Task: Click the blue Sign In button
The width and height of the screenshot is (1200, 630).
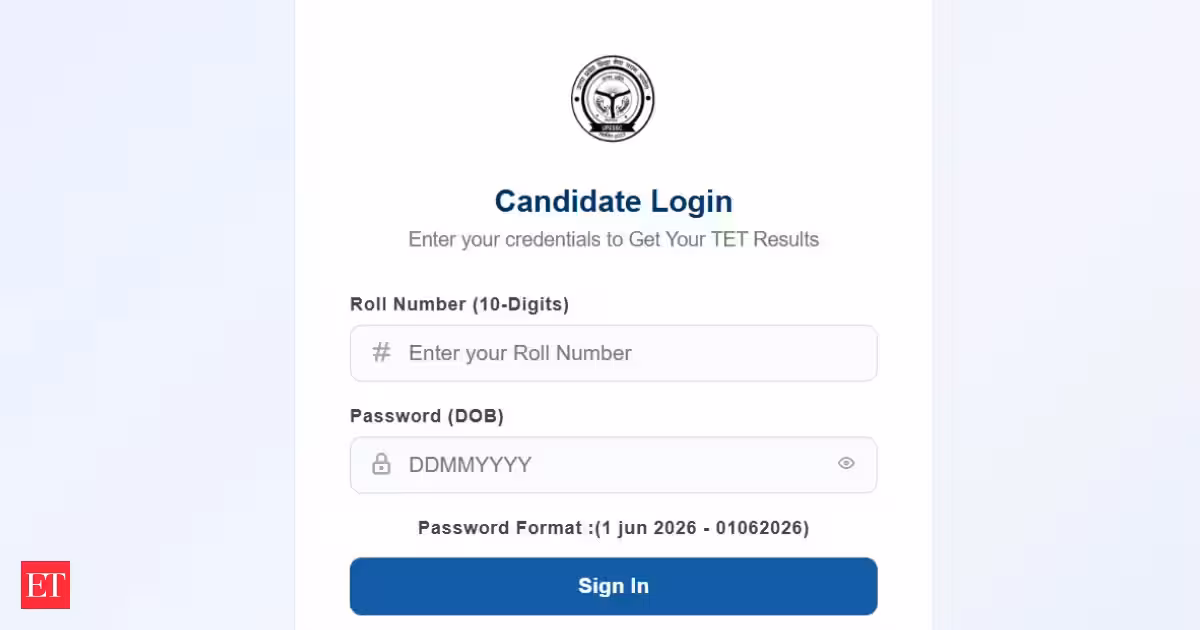Action: point(613,586)
